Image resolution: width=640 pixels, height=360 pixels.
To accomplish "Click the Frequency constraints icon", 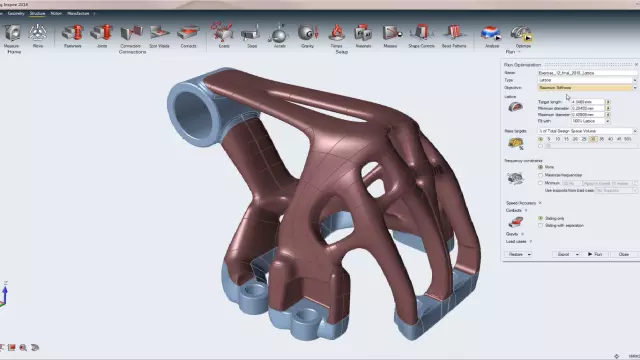I will tap(515, 178).
